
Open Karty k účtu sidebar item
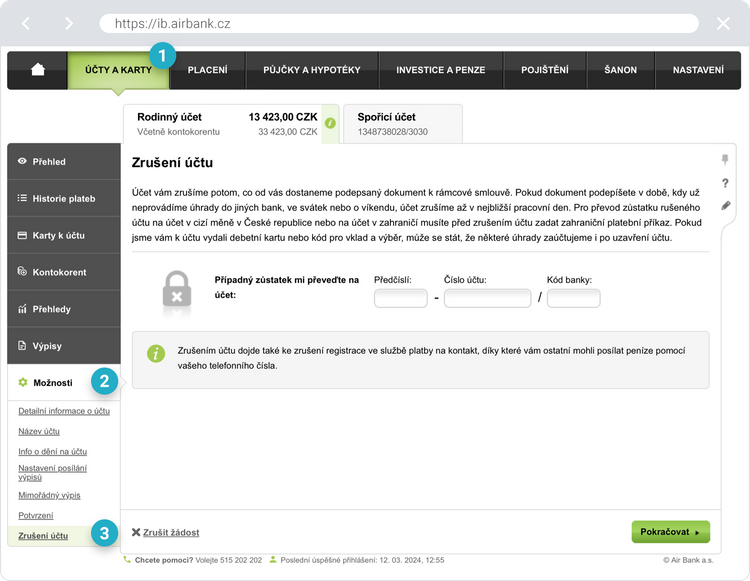tap(64, 235)
